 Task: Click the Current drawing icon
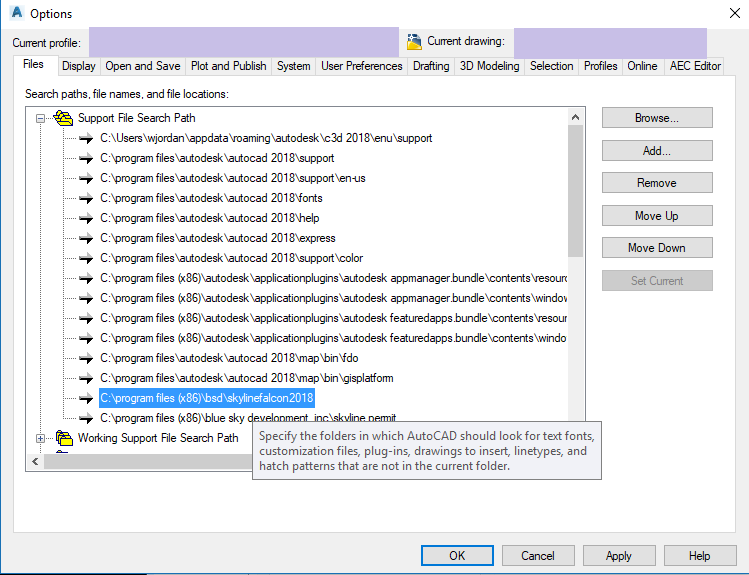[x=414, y=42]
